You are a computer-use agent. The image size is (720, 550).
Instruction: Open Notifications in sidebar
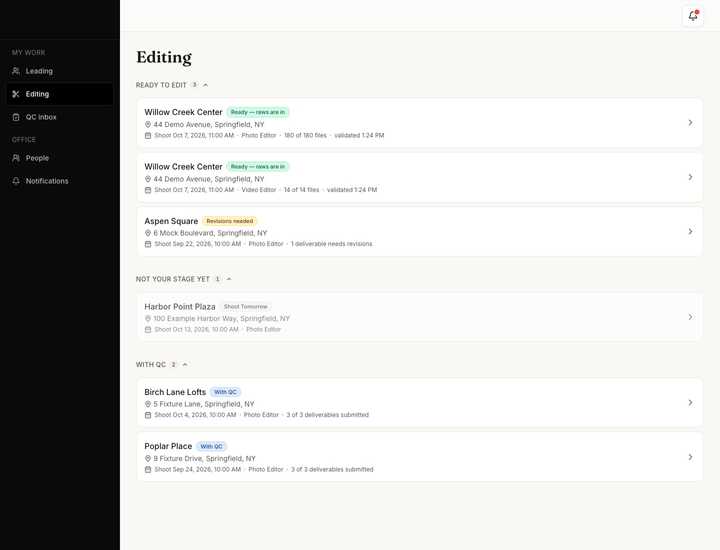(60, 181)
